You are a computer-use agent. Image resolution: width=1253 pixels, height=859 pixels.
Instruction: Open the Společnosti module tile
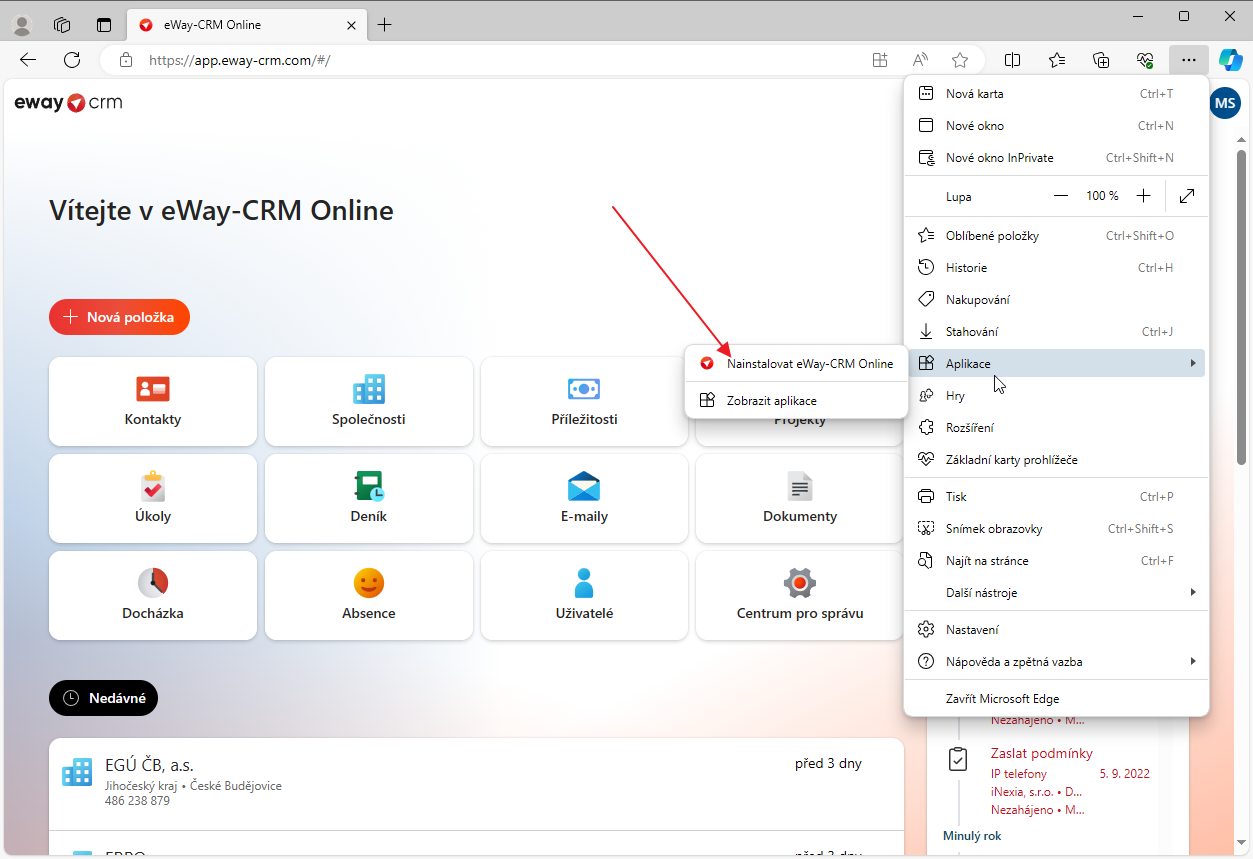point(369,401)
